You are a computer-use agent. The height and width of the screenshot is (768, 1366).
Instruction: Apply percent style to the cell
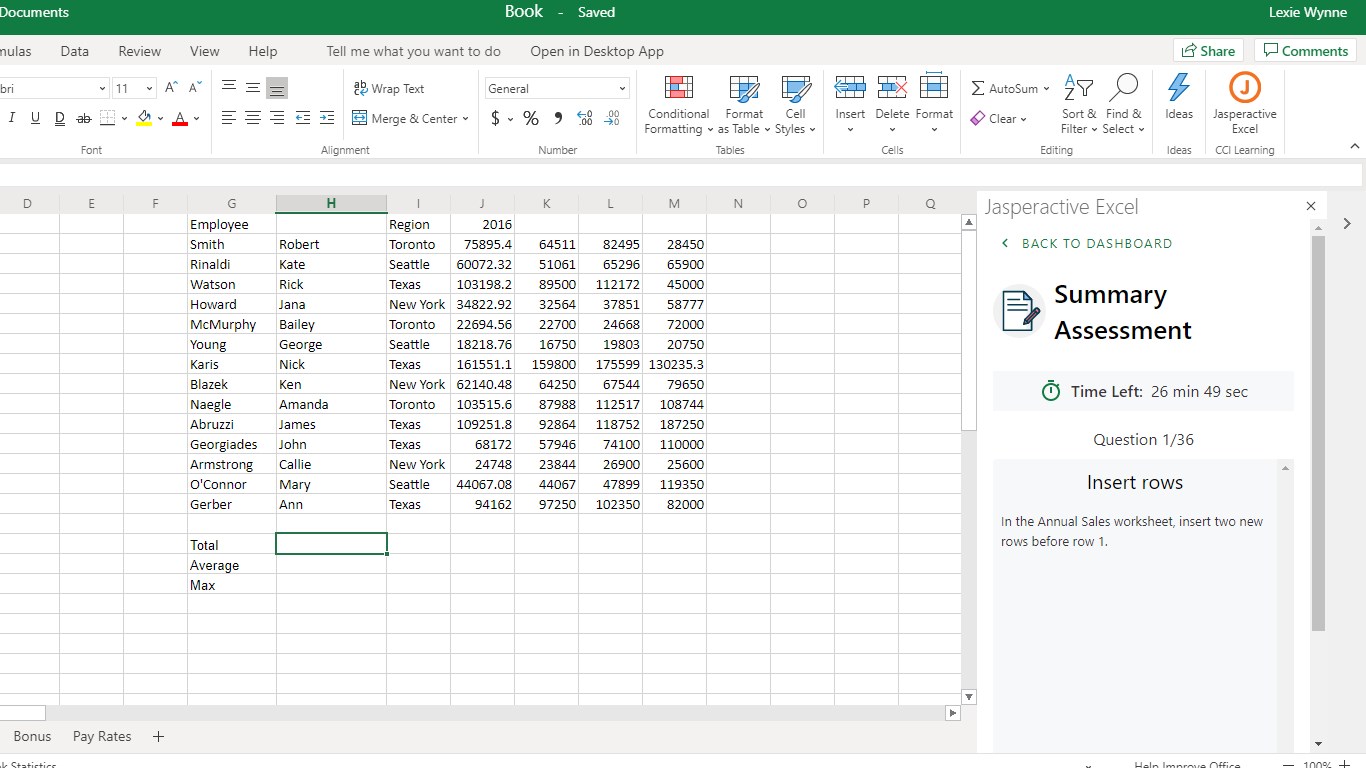coord(531,119)
